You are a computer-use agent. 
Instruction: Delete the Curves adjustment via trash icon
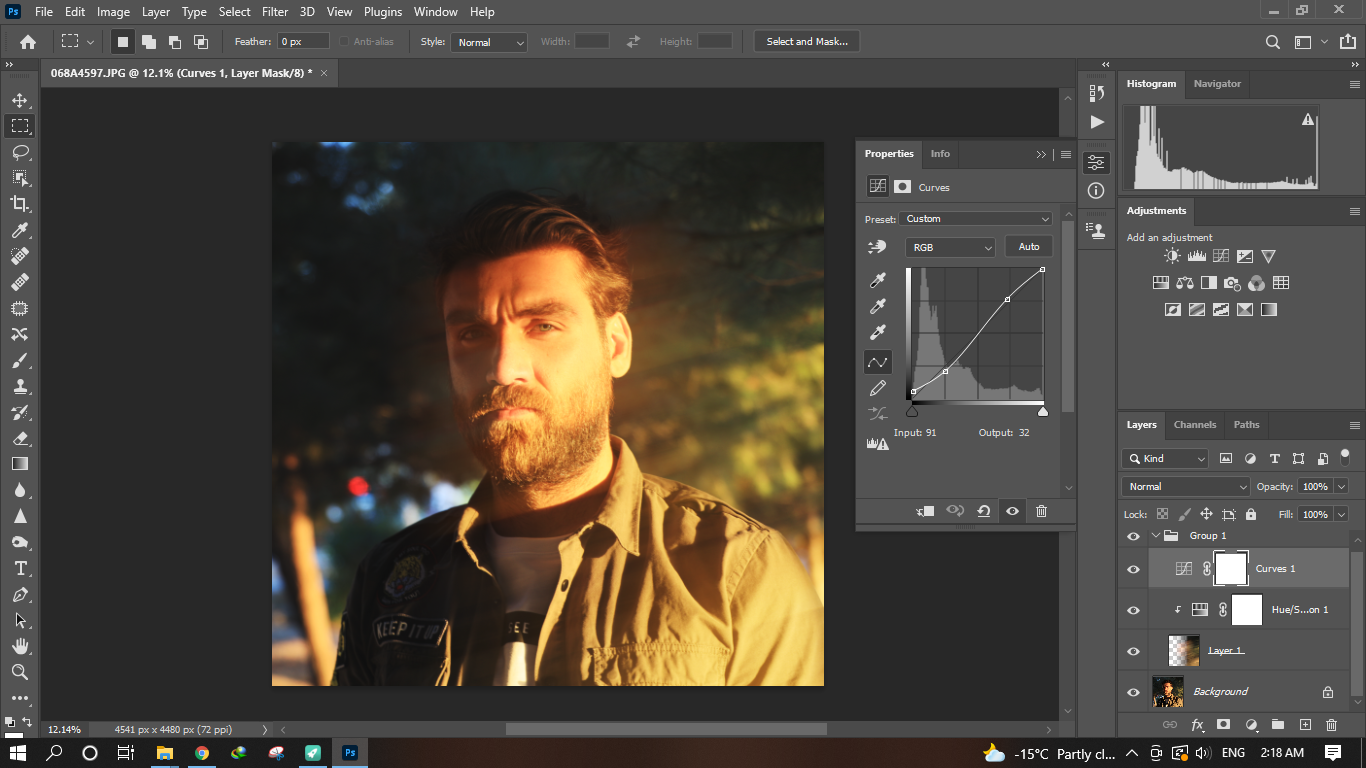pyautogui.click(x=1041, y=511)
